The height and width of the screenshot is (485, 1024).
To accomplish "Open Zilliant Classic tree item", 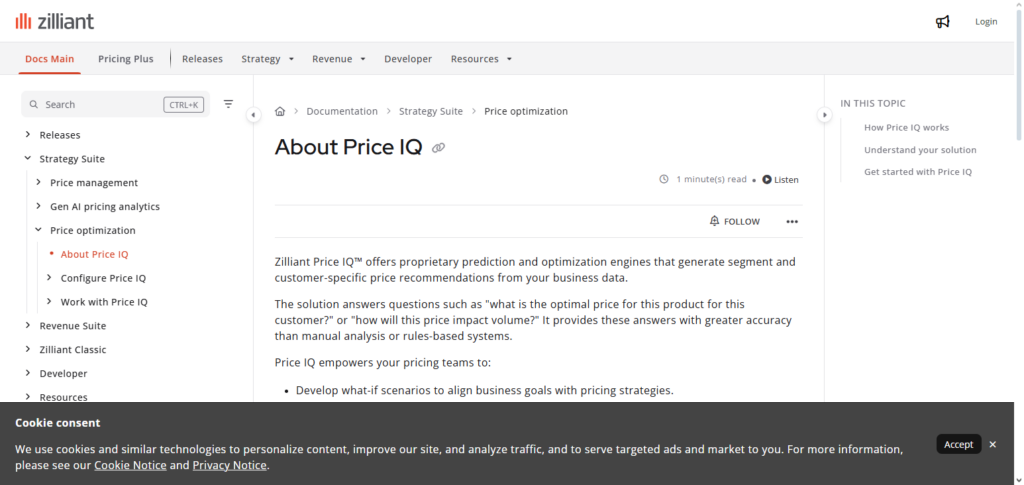I will pyautogui.click(x=72, y=349).
